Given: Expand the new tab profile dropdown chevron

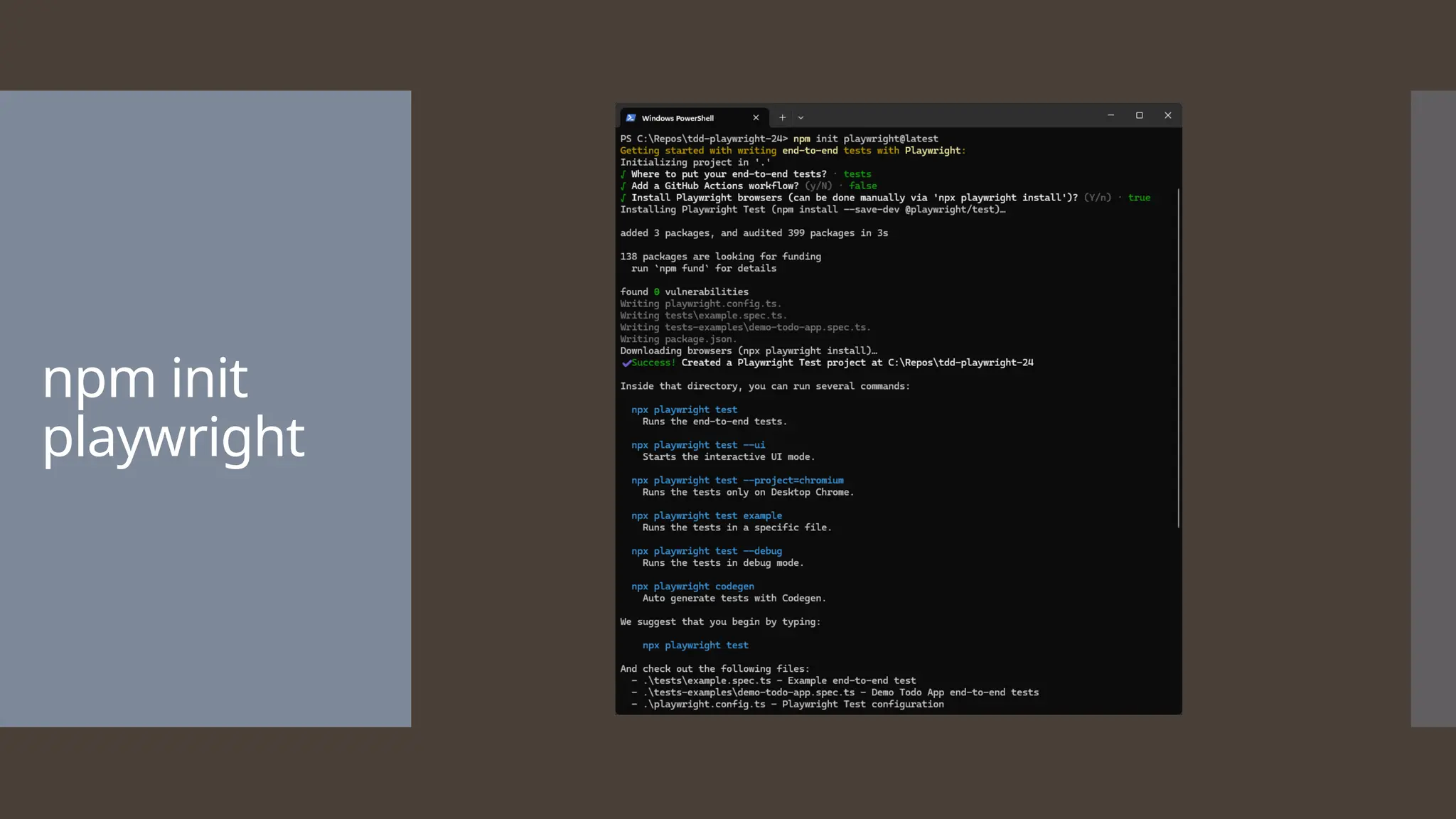Looking at the screenshot, I should click(801, 118).
